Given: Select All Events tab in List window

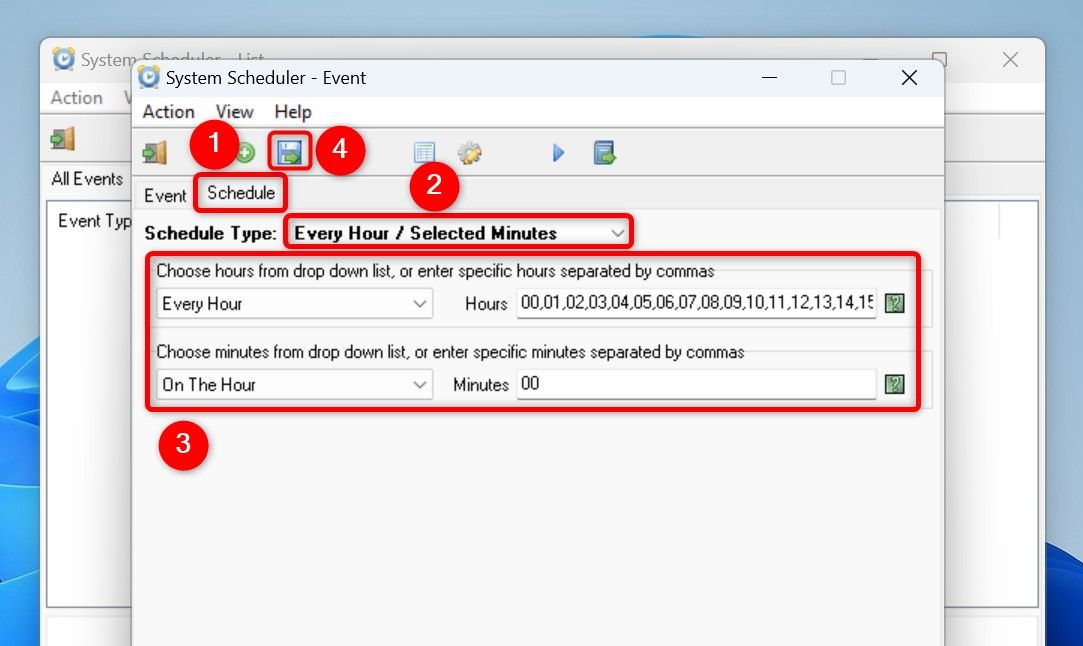Looking at the screenshot, I should point(87,179).
